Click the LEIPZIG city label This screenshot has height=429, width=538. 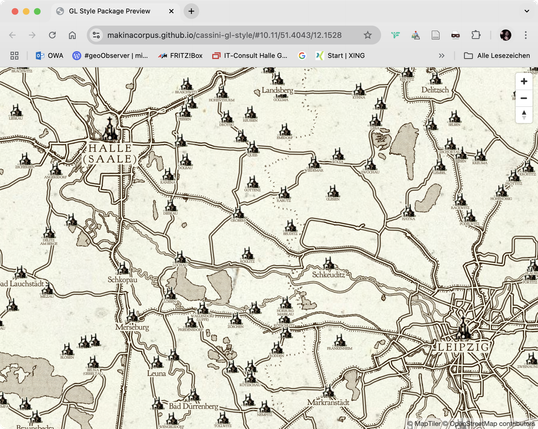click(x=463, y=347)
